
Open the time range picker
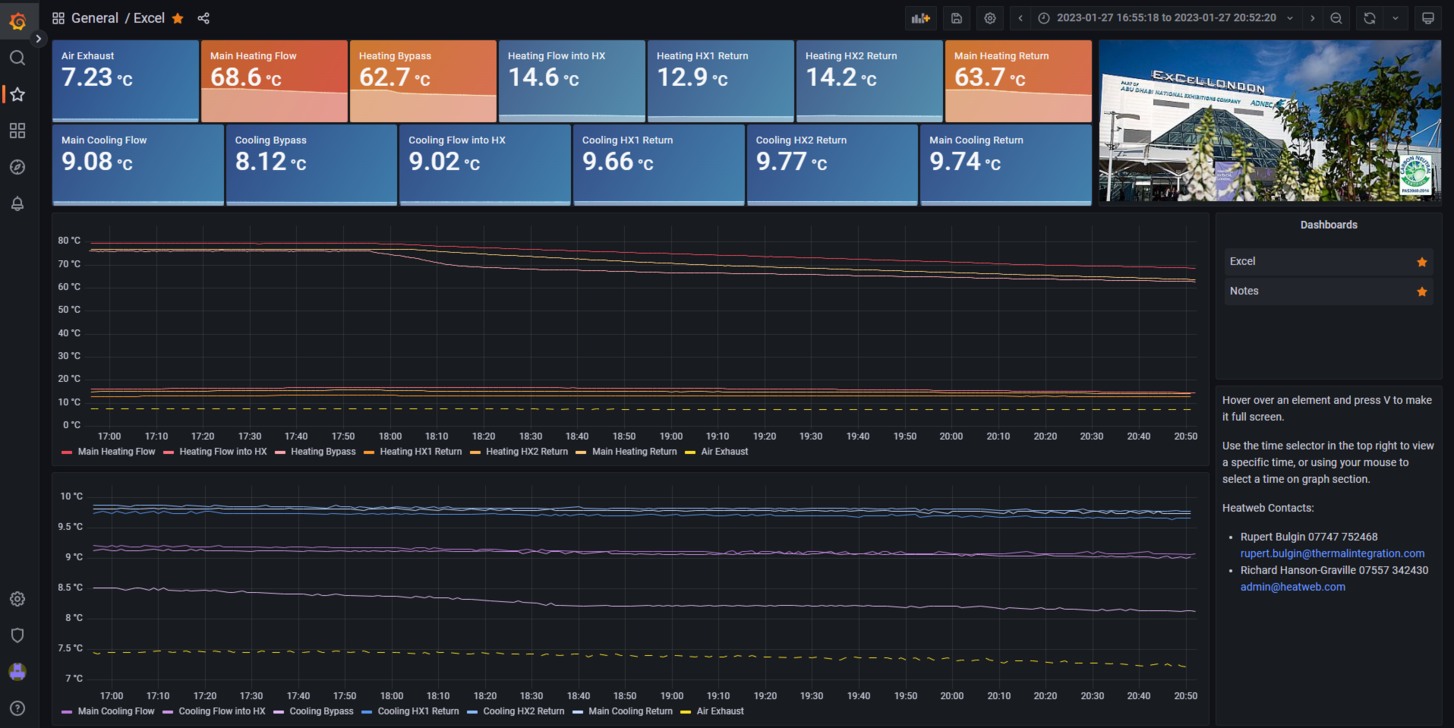tap(1165, 18)
